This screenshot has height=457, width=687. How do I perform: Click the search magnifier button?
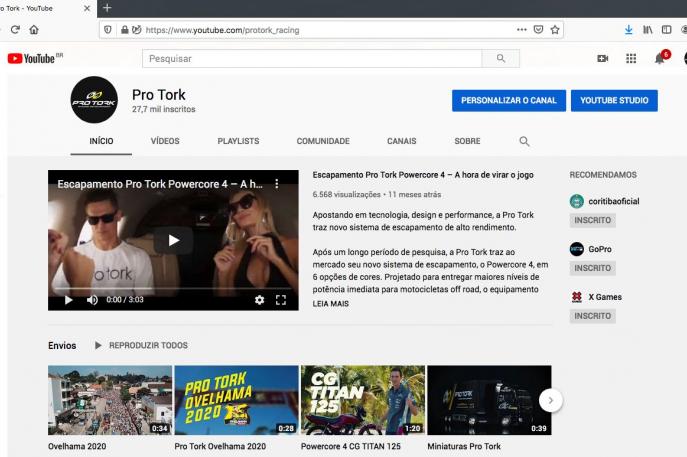pos(501,59)
